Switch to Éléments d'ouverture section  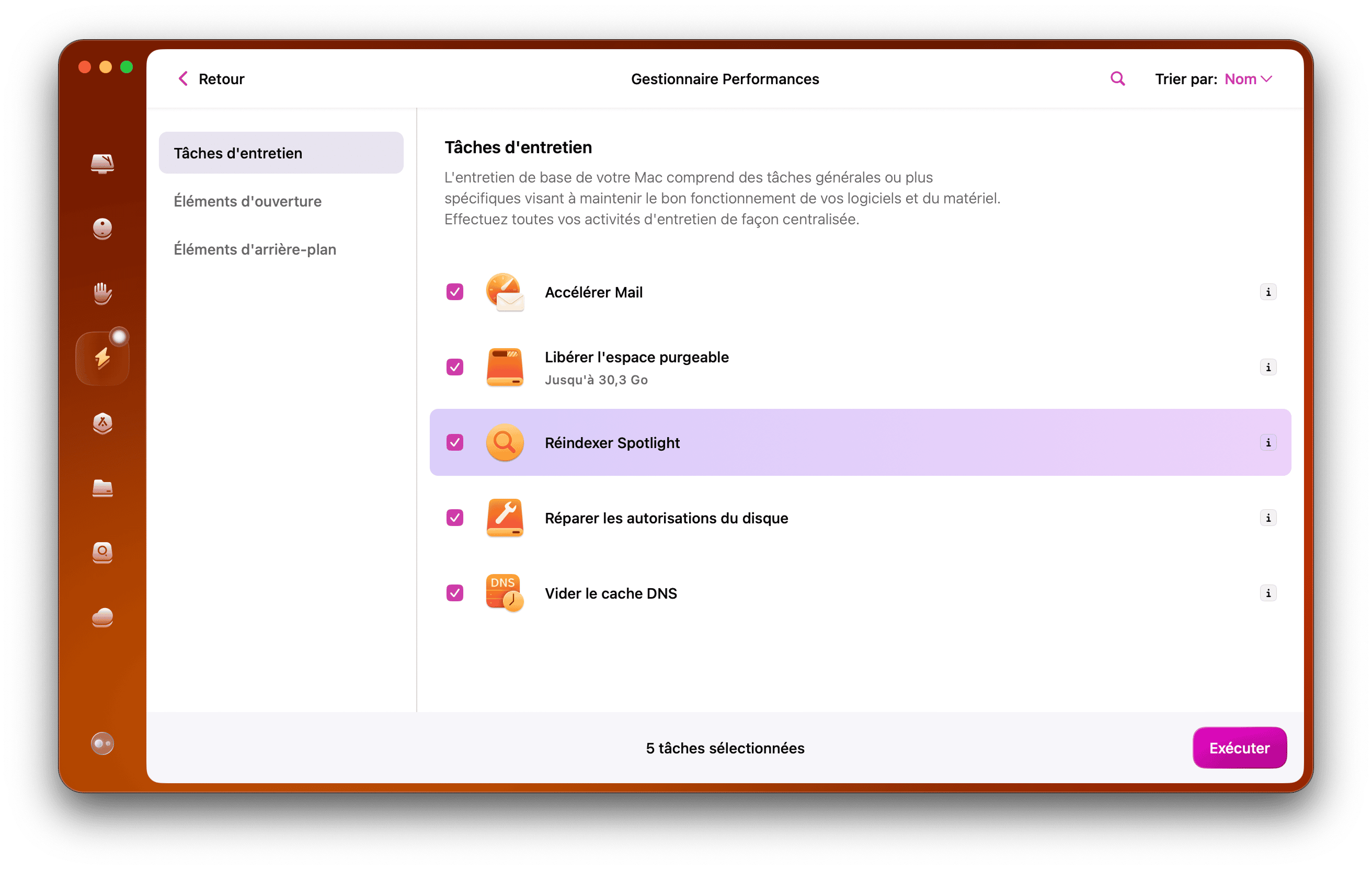click(247, 201)
